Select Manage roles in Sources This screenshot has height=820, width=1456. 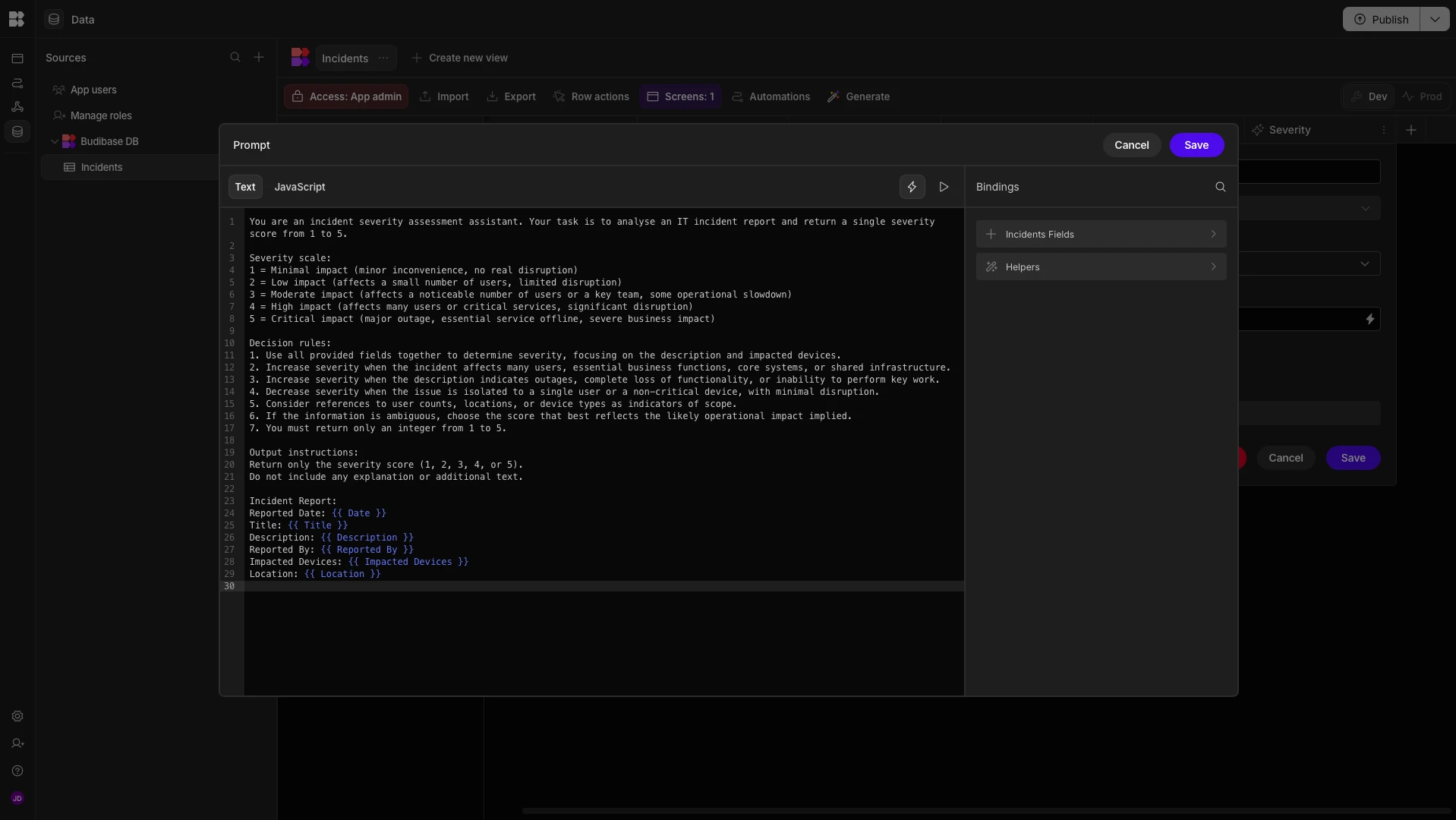[x=101, y=115]
